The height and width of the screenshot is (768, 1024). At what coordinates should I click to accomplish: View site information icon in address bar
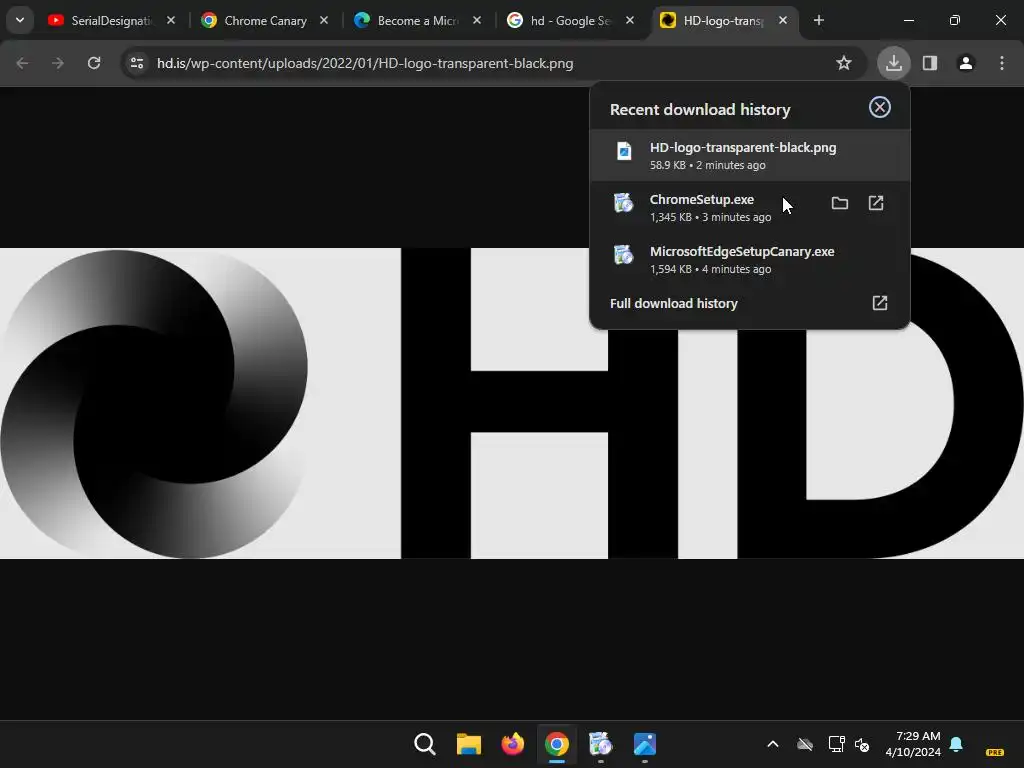137,63
